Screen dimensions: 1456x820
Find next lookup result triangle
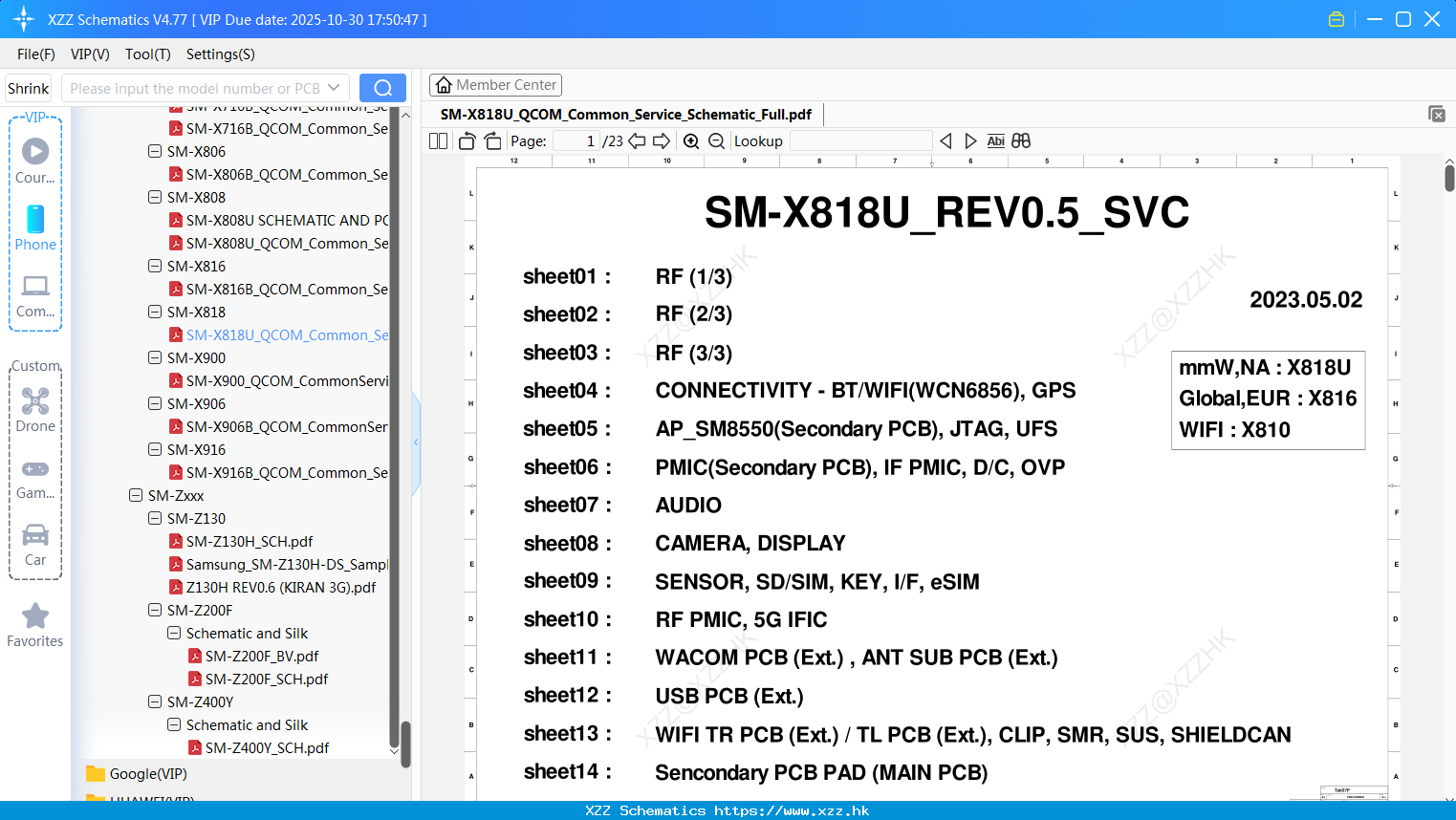[970, 141]
